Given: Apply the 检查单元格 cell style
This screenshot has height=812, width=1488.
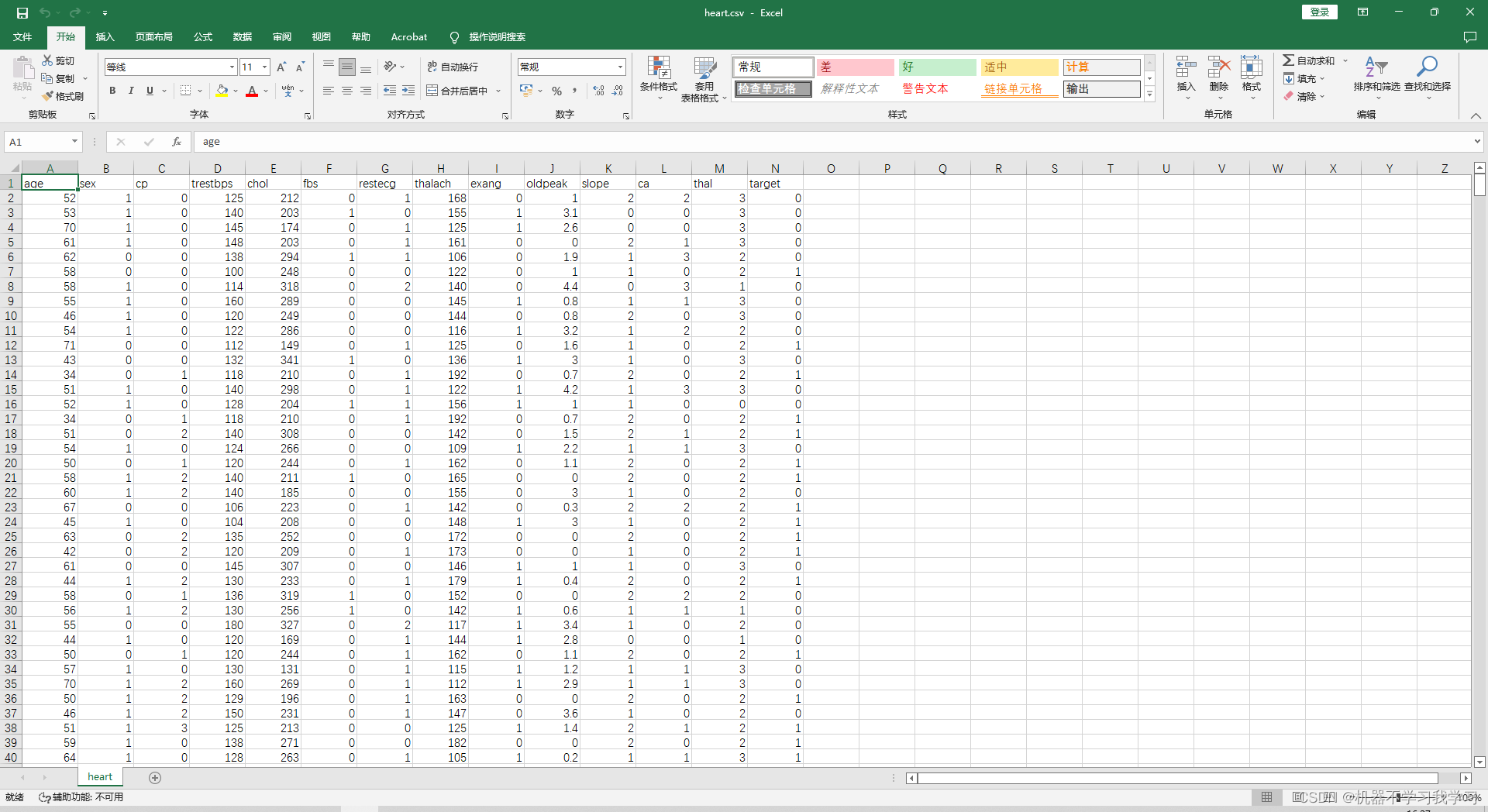Looking at the screenshot, I should point(773,89).
